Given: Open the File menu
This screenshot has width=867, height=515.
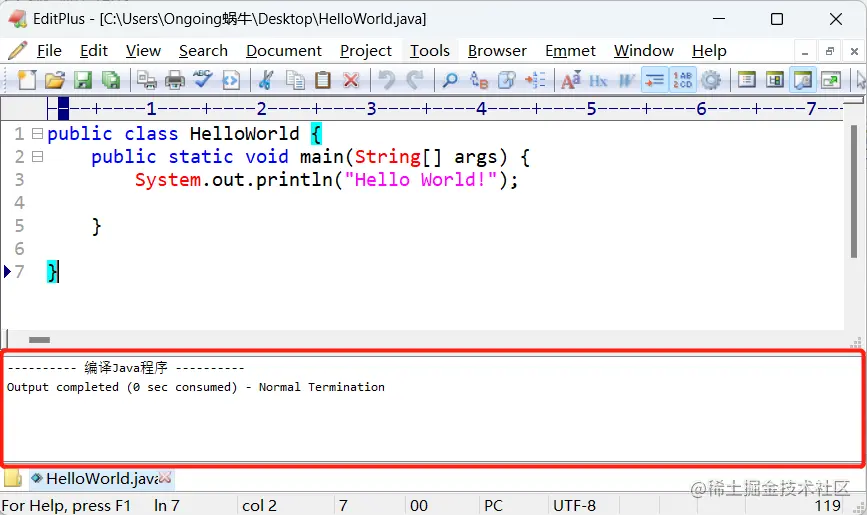Looking at the screenshot, I should pos(49,51).
